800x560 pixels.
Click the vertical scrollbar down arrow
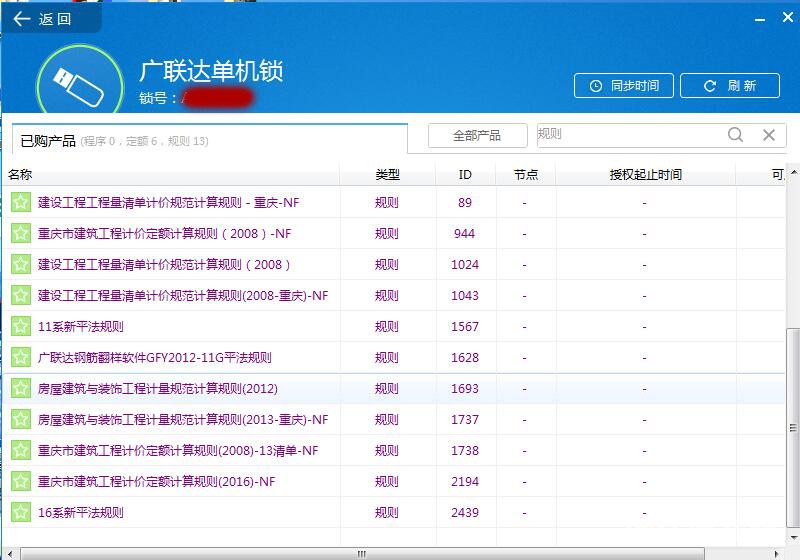pyautogui.click(x=794, y=537)
